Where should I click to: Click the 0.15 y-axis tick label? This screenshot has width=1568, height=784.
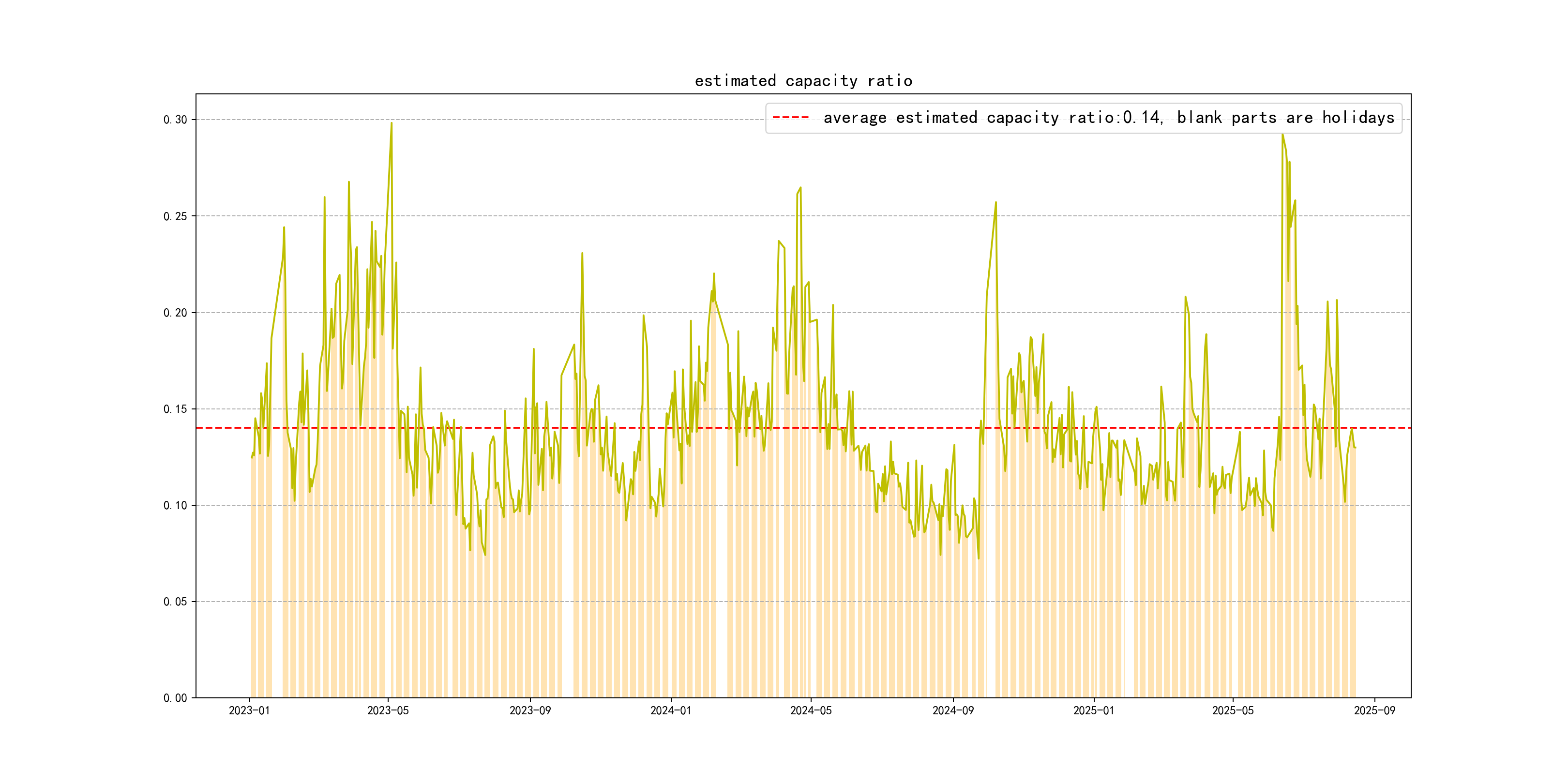(175, 409)
